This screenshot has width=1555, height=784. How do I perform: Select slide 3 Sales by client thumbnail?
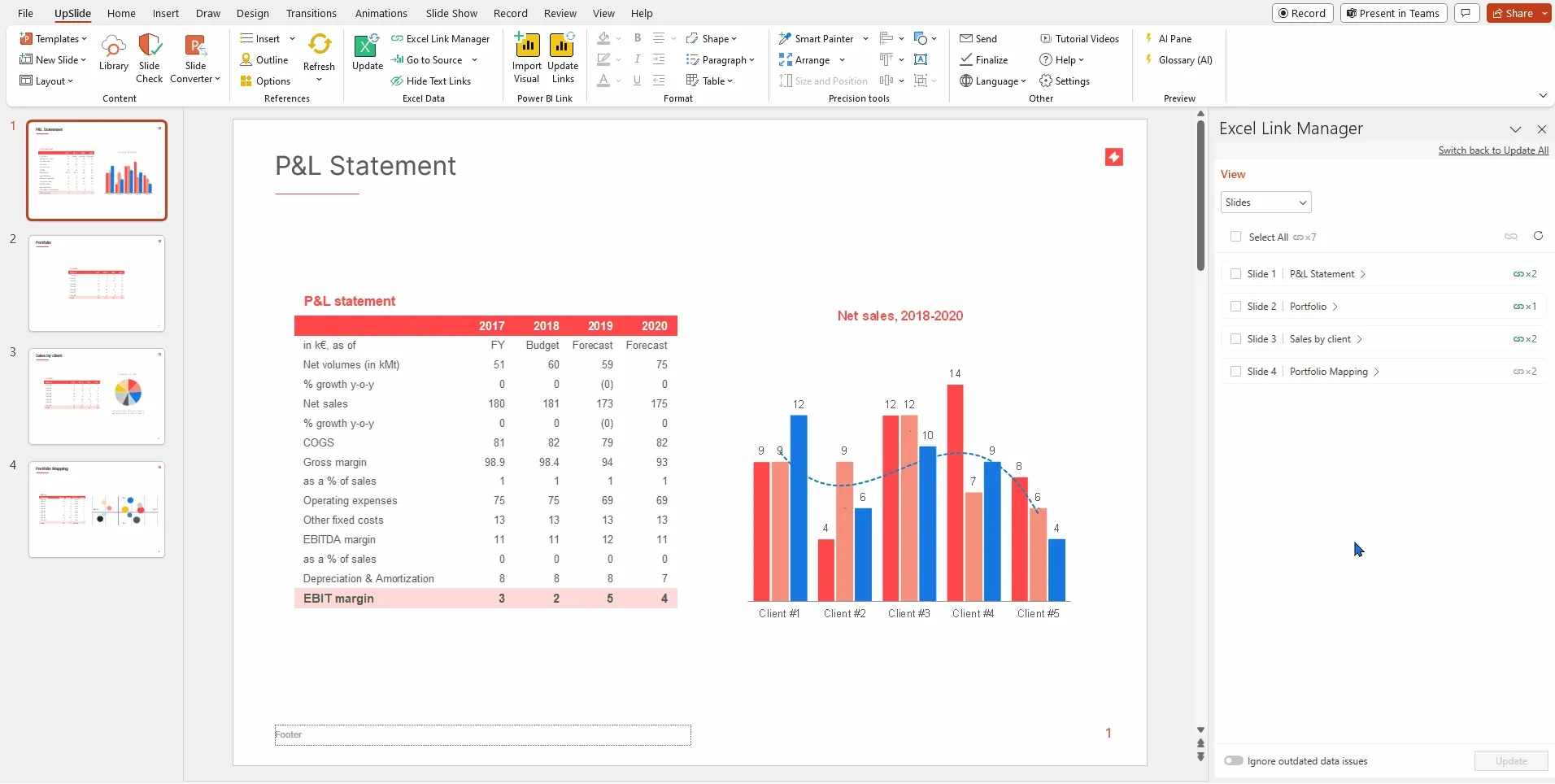[x=97, y=397]
